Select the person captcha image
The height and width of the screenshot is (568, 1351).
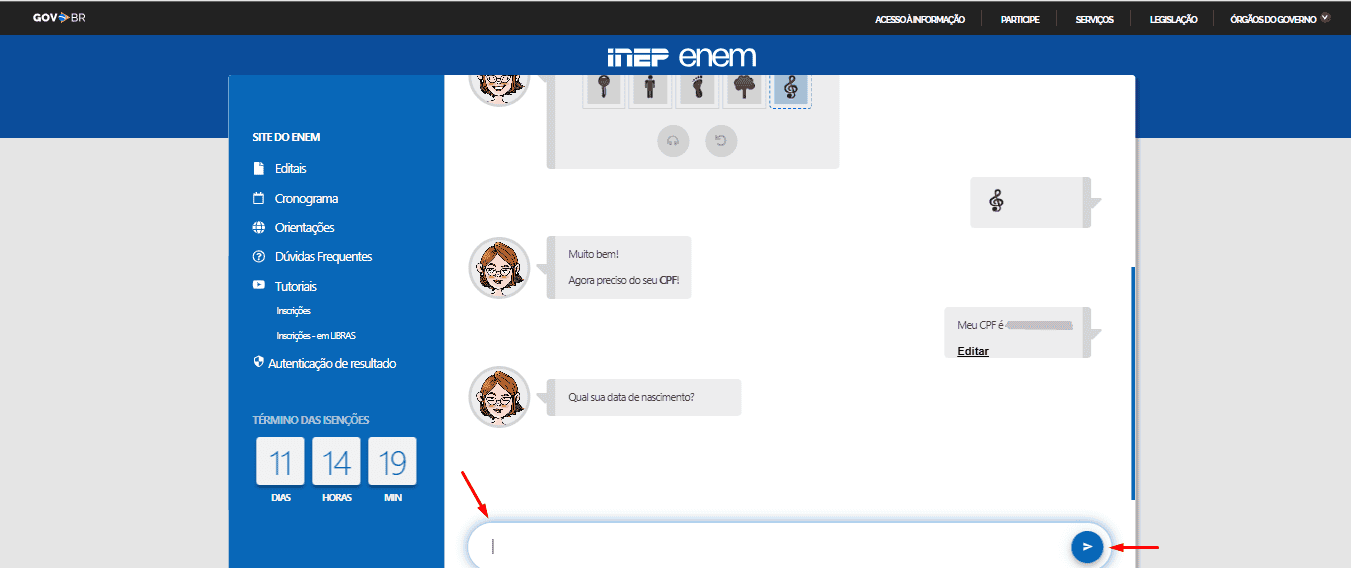pyautogui.click(x=650, y=88)
